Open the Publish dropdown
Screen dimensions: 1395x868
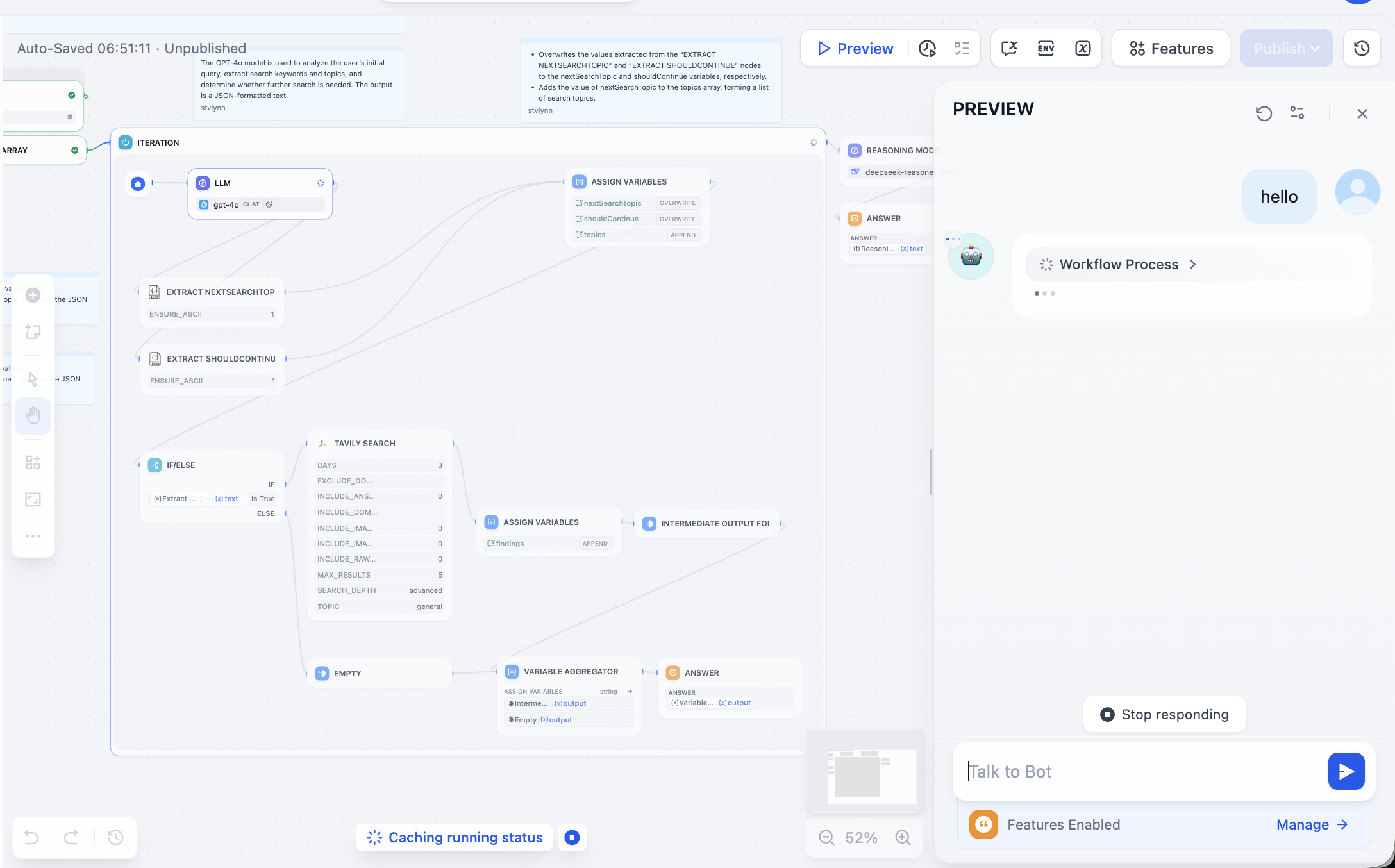point(1286,48)
